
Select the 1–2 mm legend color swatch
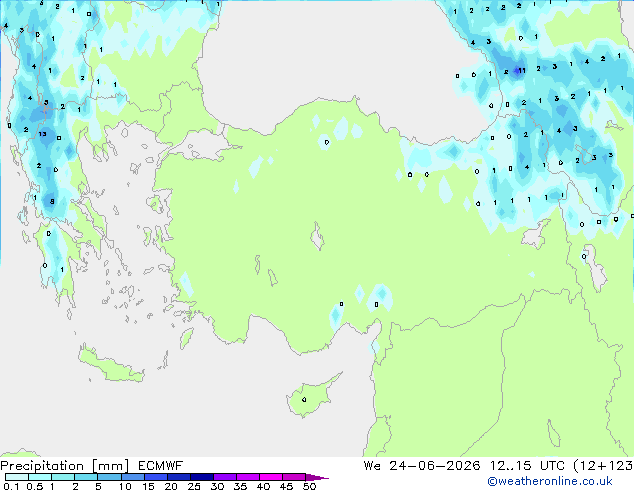pyautogui.click(x=63, y=477)
